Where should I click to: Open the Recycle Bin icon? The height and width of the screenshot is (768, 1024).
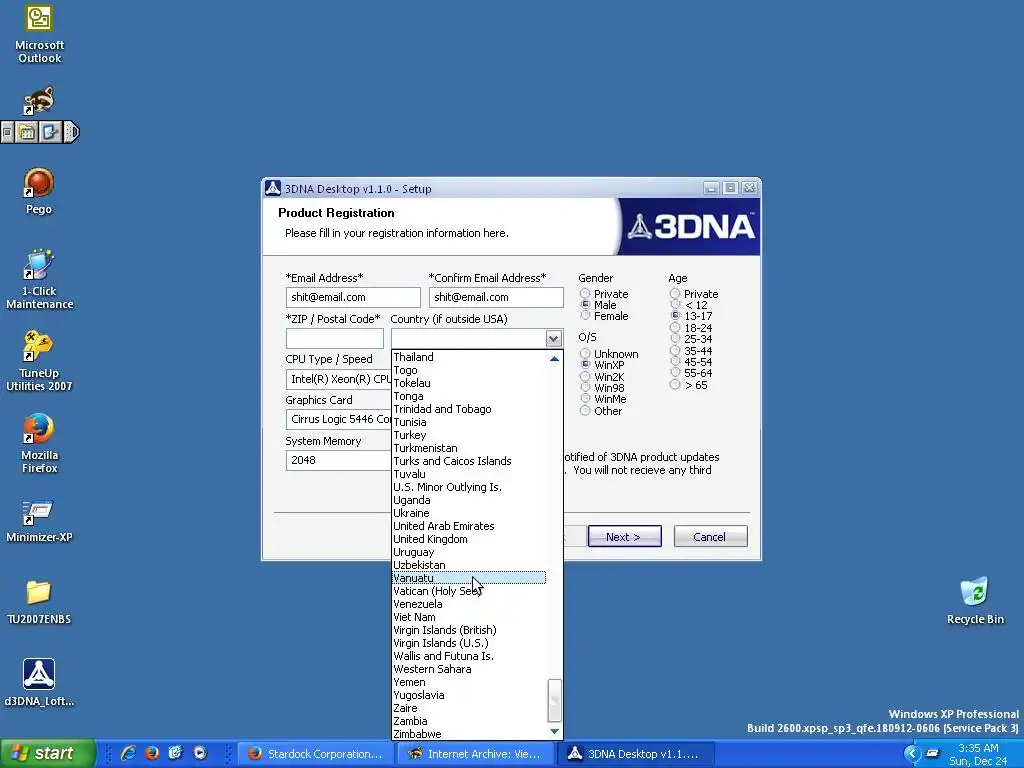tap(975, 601)
